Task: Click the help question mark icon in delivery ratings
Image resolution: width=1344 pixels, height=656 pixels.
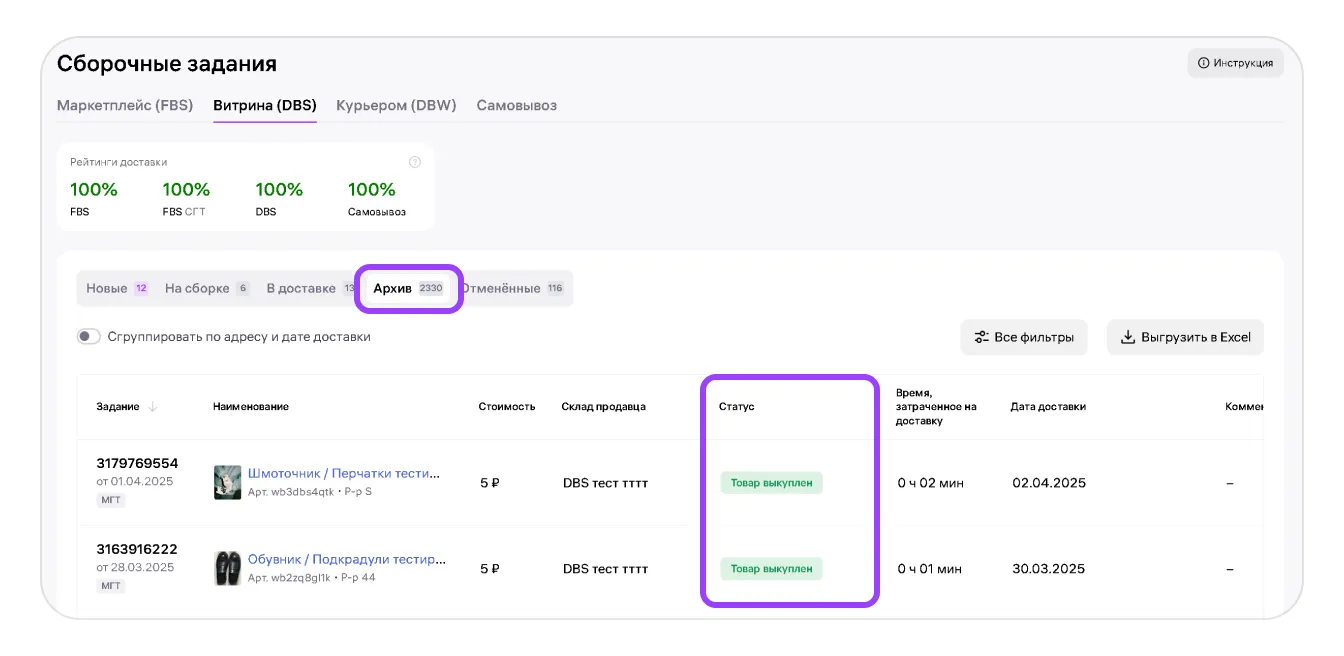Action: tap(415, 162)
